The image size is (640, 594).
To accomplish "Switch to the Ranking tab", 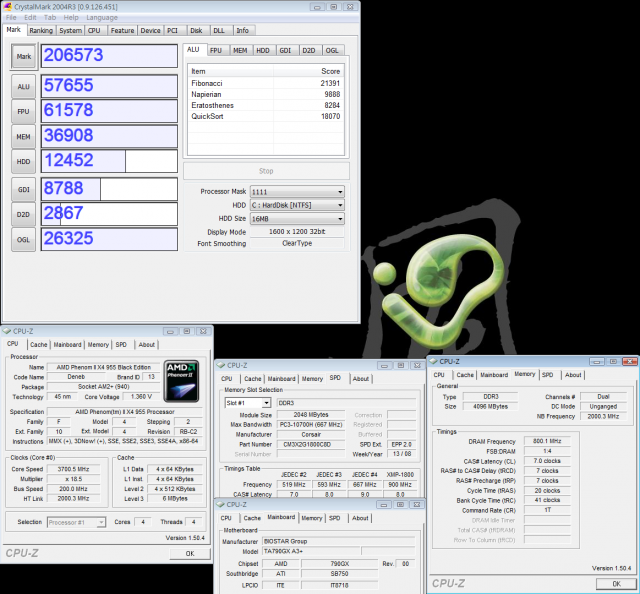I will coord(41,31).
